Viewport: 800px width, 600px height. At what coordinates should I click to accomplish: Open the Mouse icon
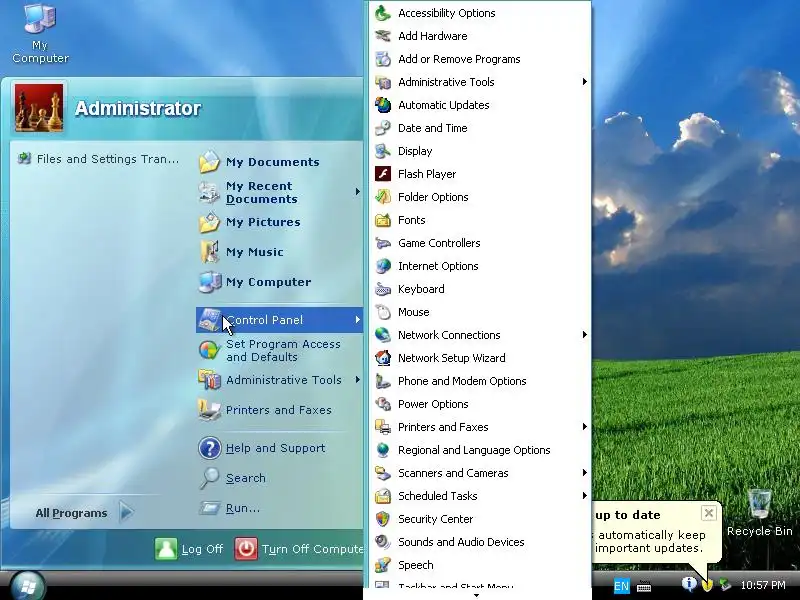(383, 312)
